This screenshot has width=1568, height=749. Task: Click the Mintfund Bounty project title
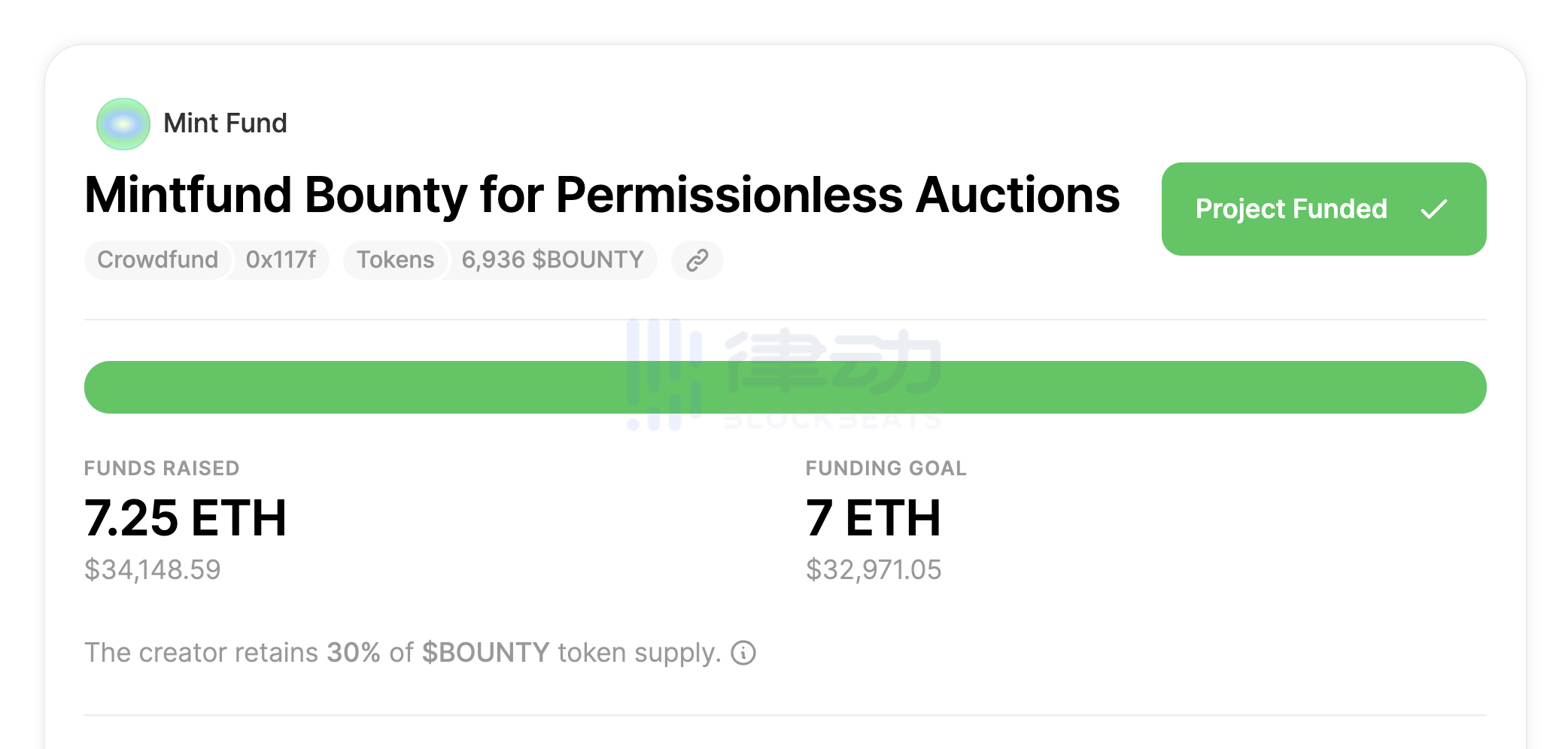(x=602, y=196)
